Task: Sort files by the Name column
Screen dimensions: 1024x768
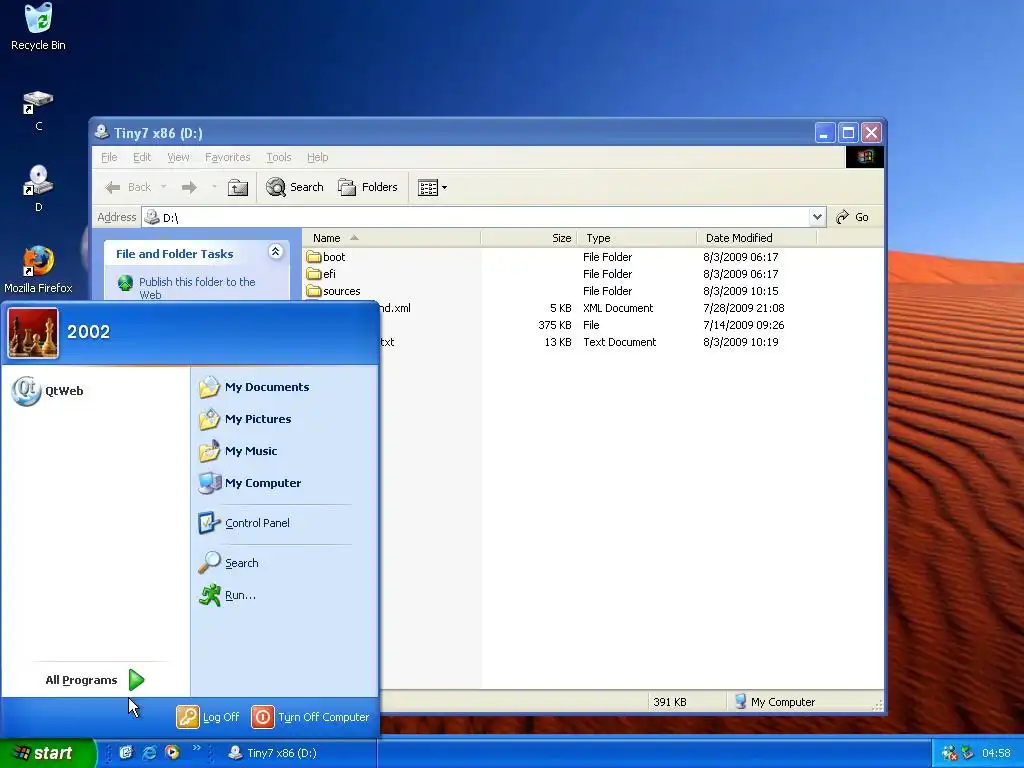Action: point(392,238)
